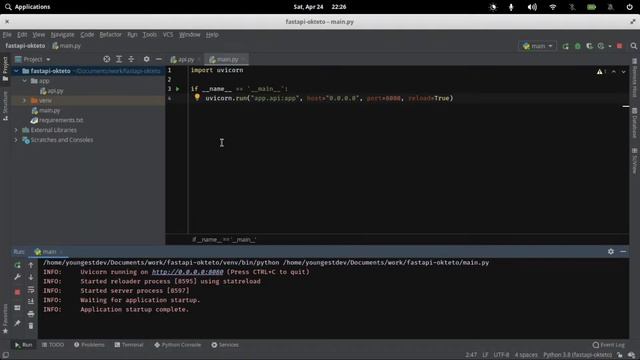Expand External Libraries node
Viewport: 640px width, 360px height.
click(x=16, y=130)
